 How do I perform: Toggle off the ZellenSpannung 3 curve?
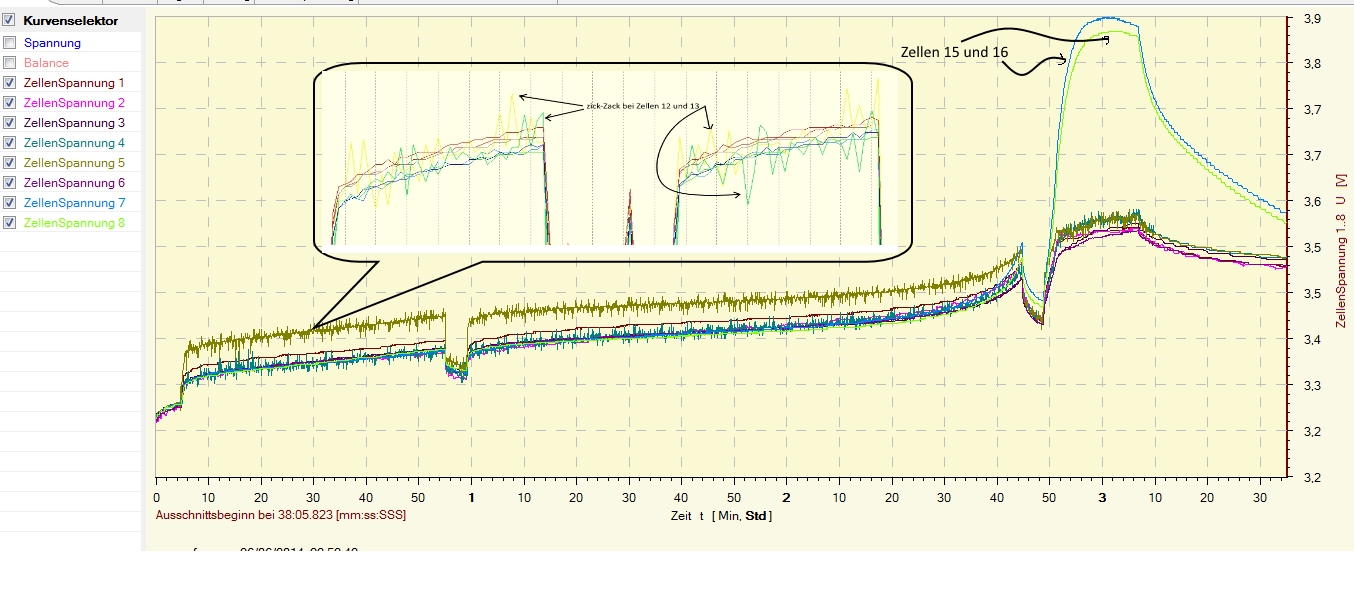(x=10, y=123)
